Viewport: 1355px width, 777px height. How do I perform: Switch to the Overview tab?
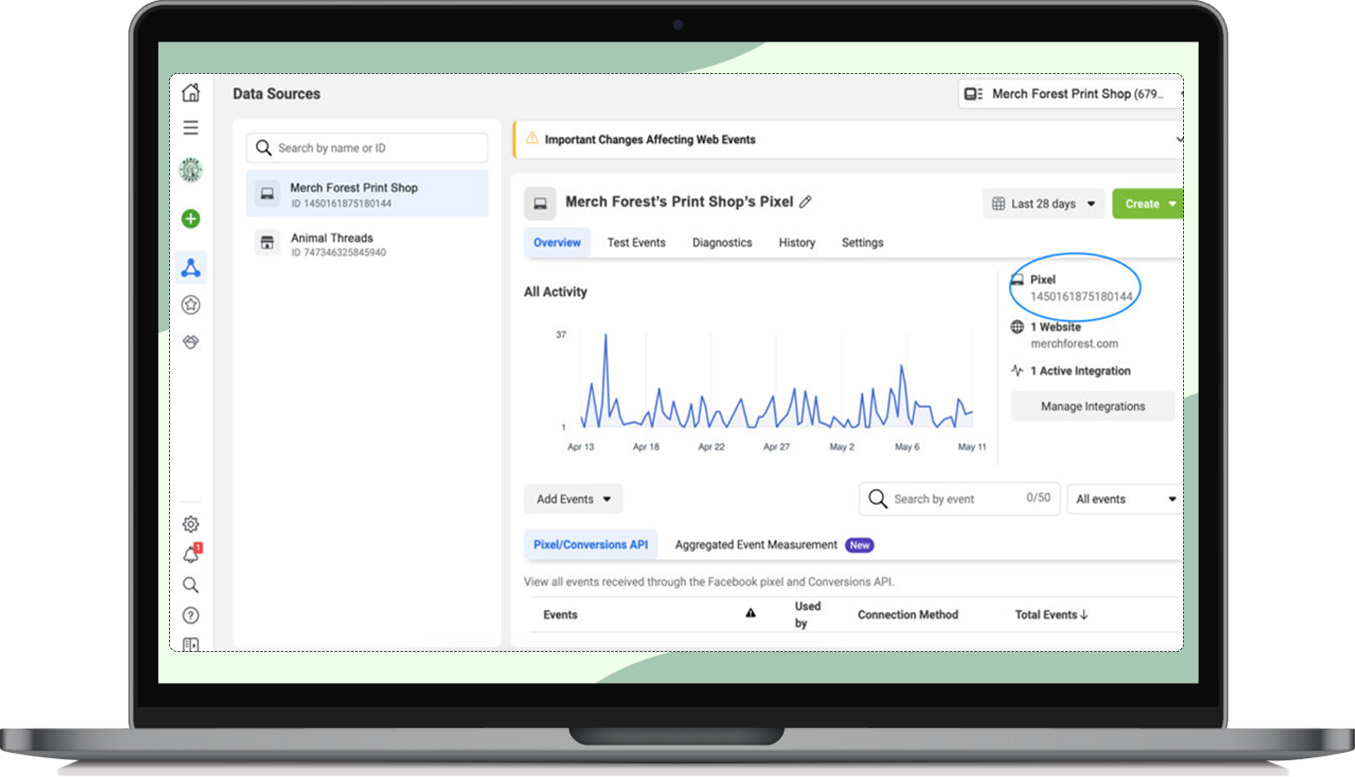(557, 243)
